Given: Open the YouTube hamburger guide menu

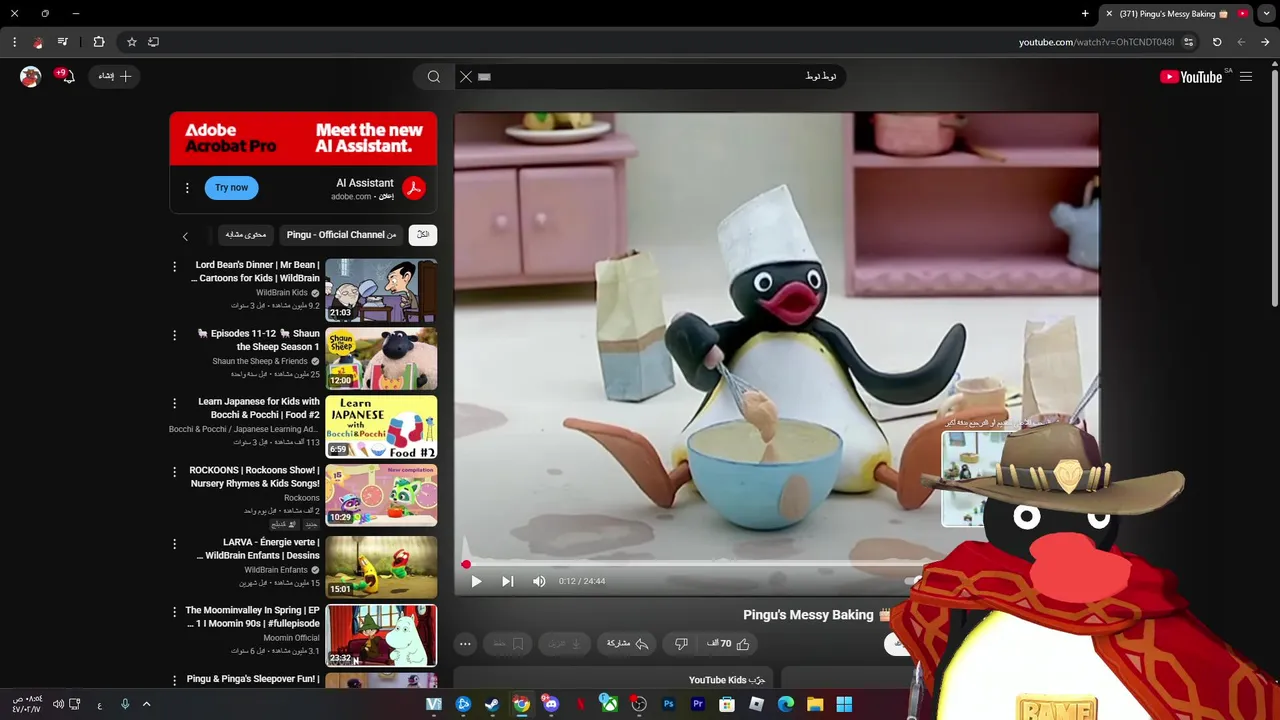Looking at the screenshot, I should coord(1246,77).
